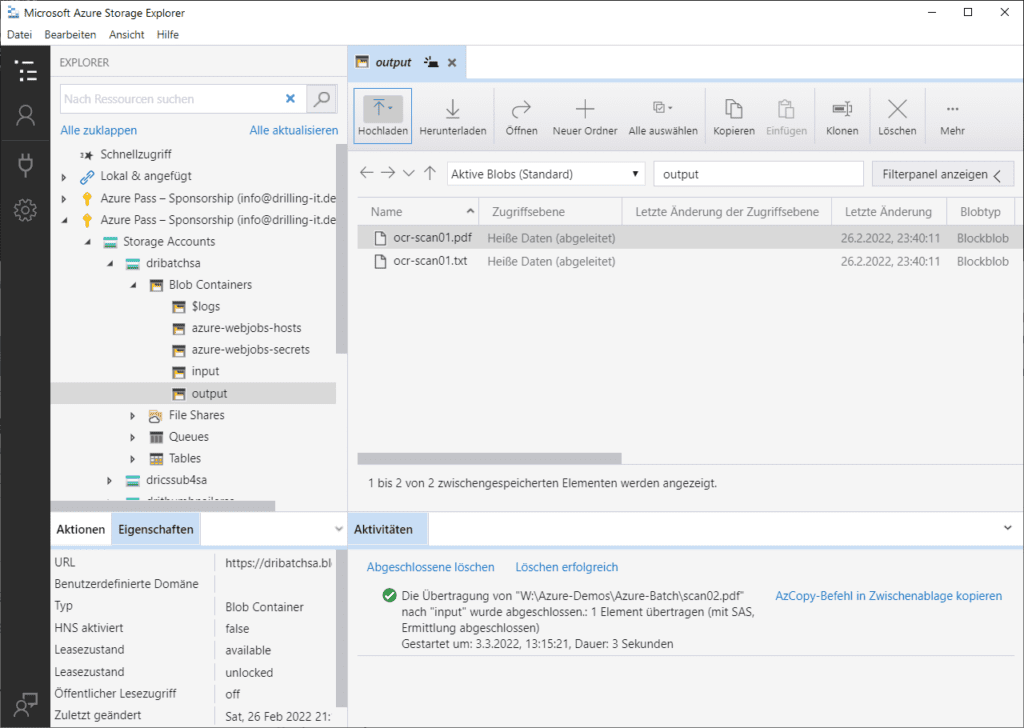Click AzCopy-Befehl in Zwischenablage kopieren
Viewport: 1024px width, 728px height.
point(888,596)
